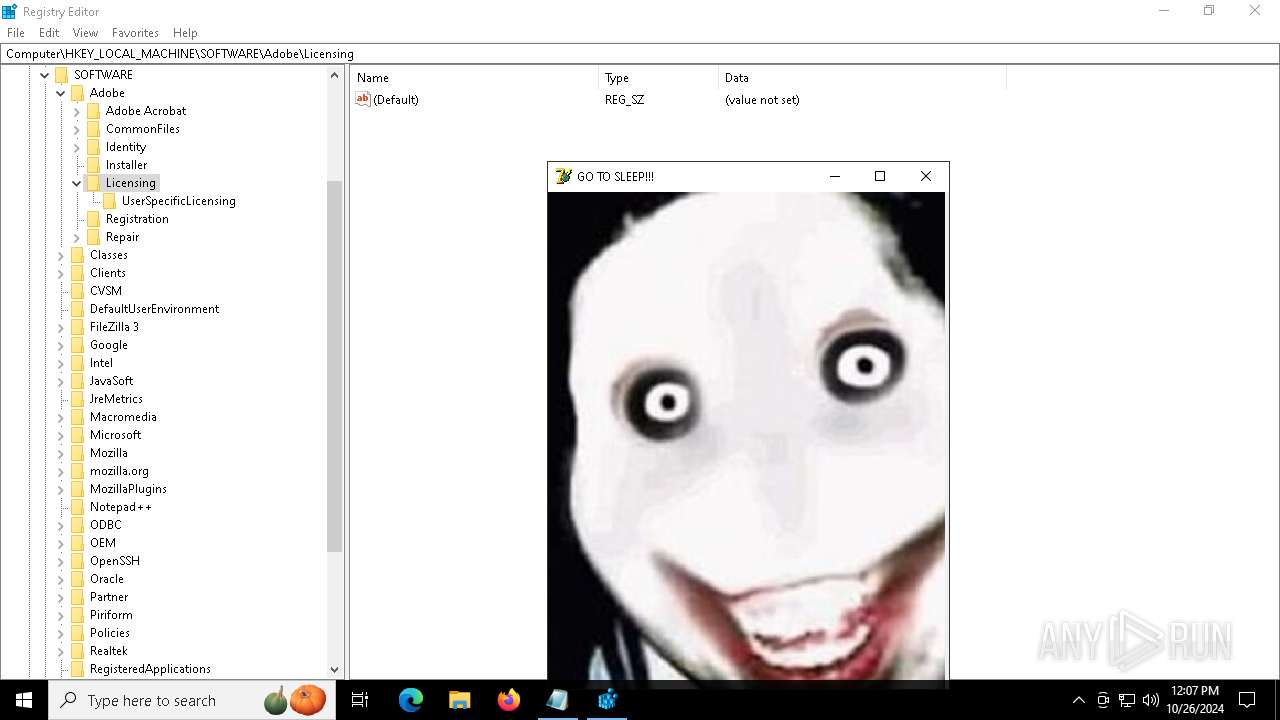1280x720 pixels.
Task: Click the Type column header
Action: point(659,78)
